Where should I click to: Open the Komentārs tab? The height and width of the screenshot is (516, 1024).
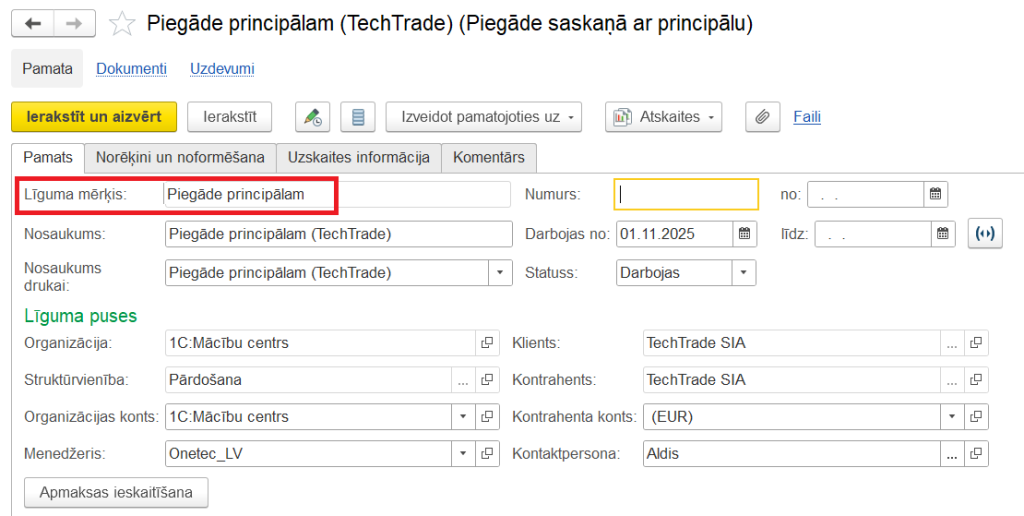coord(489,157)
